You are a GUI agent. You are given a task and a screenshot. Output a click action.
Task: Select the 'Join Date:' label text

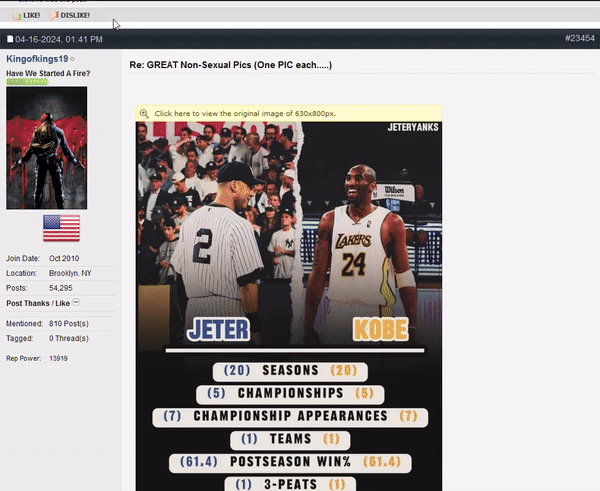pyautogui.click(x=23, y=258)
